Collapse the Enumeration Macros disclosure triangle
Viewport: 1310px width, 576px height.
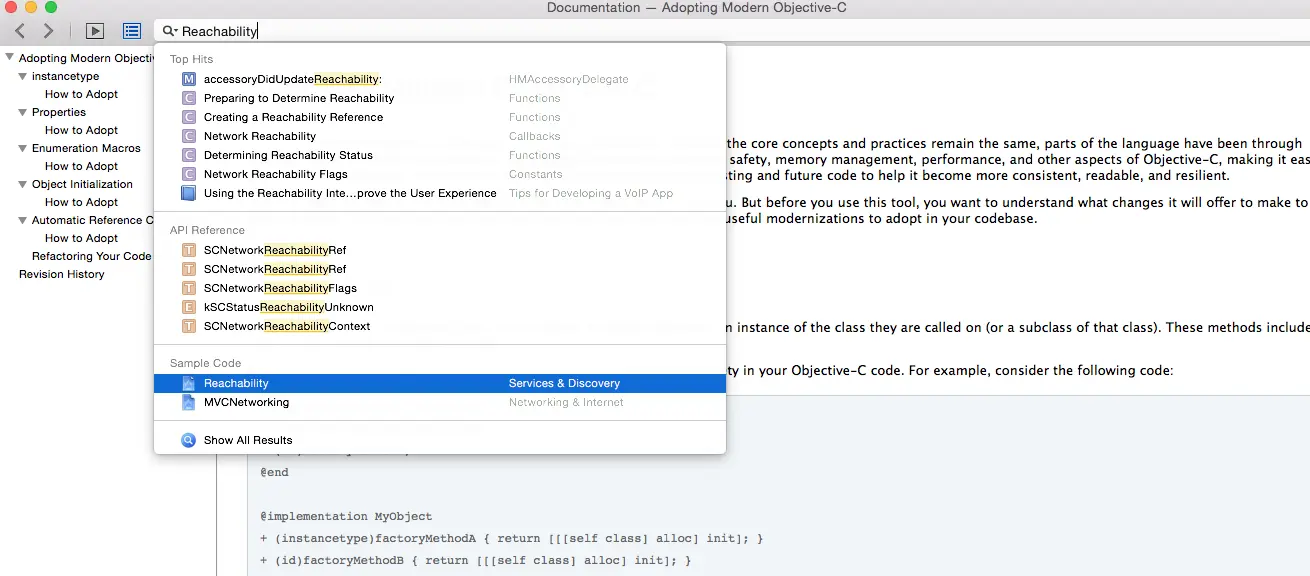click(x=23, y=148)
